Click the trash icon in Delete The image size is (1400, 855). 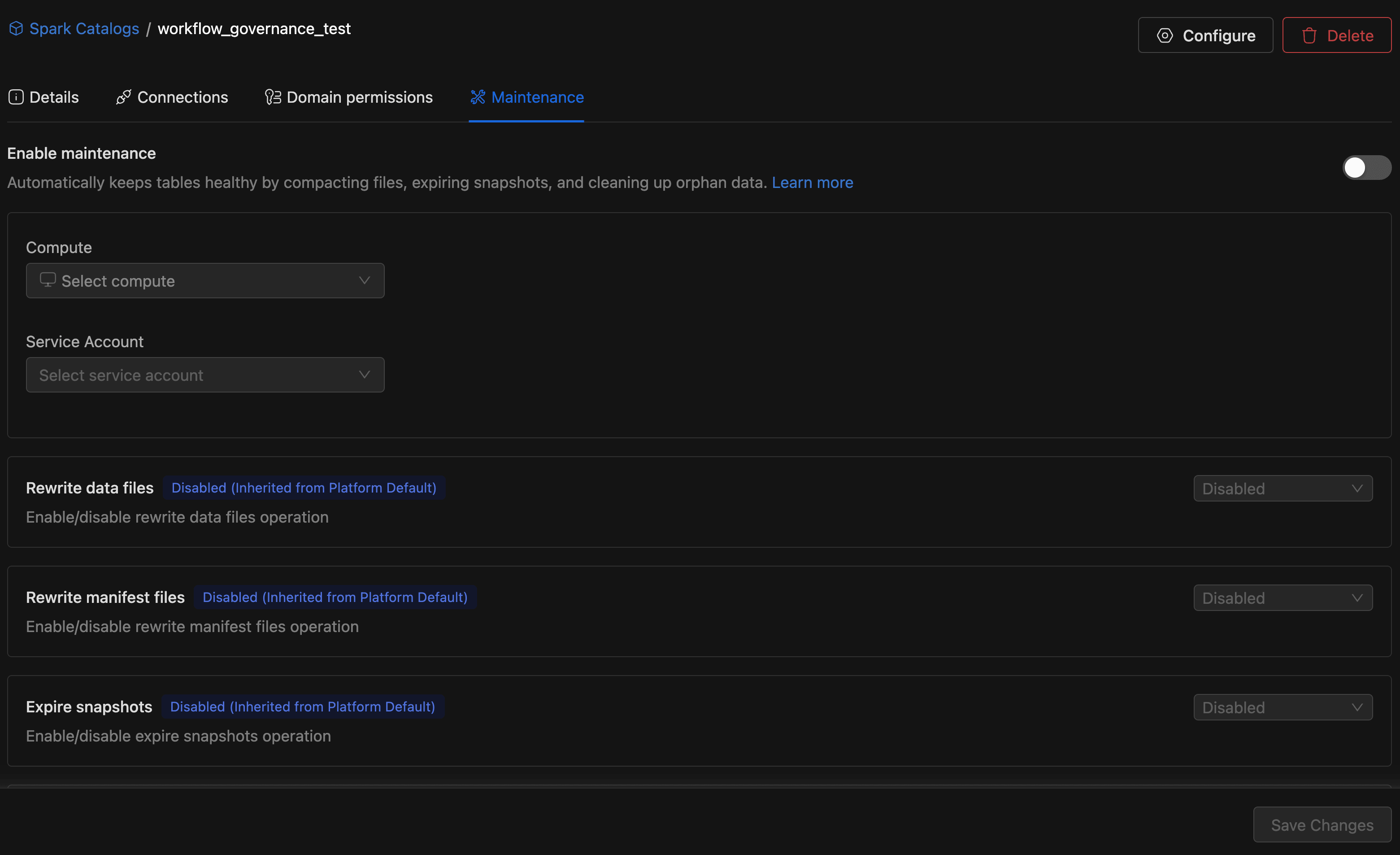[x=1309, y=35]
